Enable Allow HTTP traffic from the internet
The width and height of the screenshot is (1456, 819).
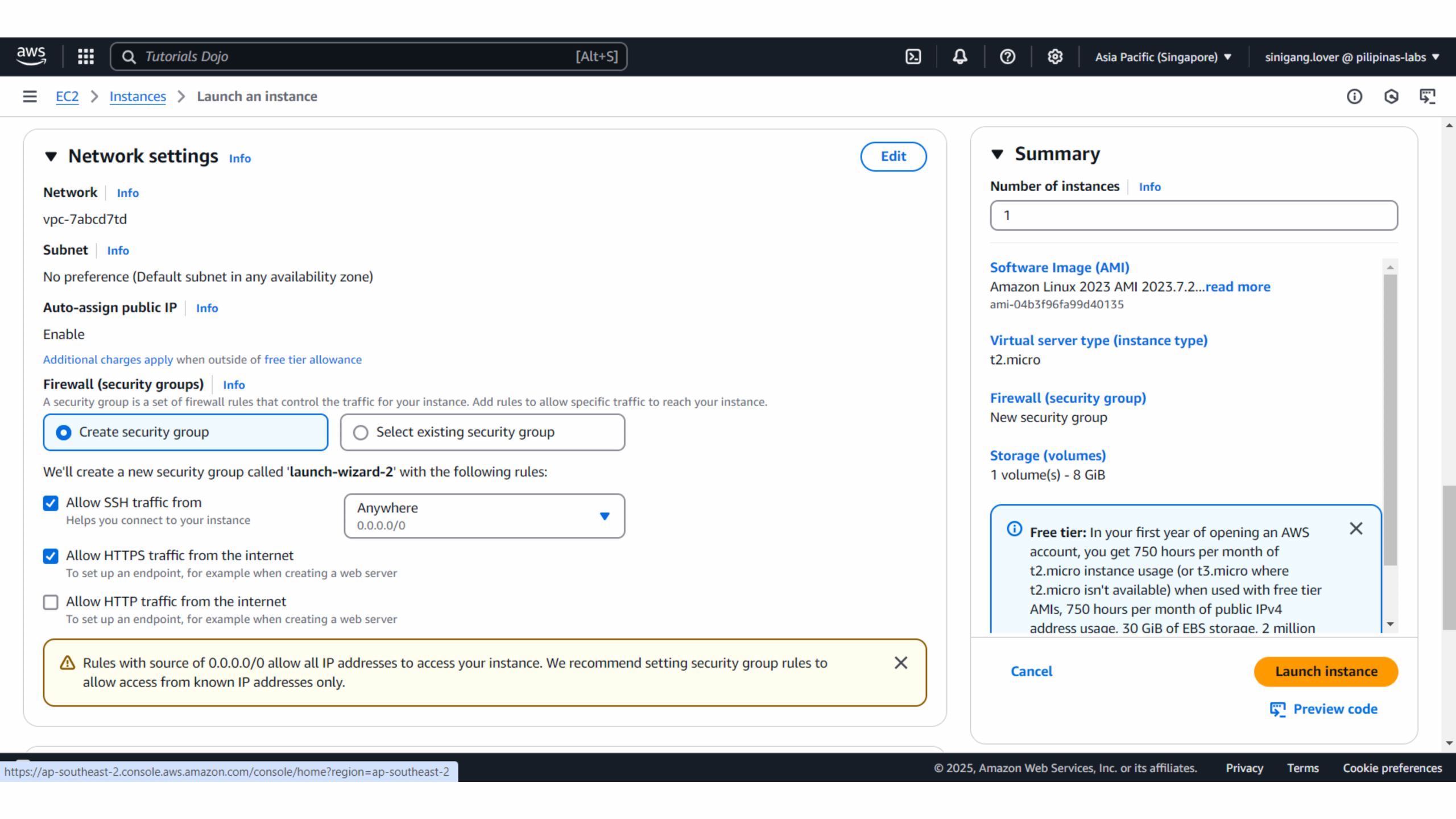coord(51,602)
